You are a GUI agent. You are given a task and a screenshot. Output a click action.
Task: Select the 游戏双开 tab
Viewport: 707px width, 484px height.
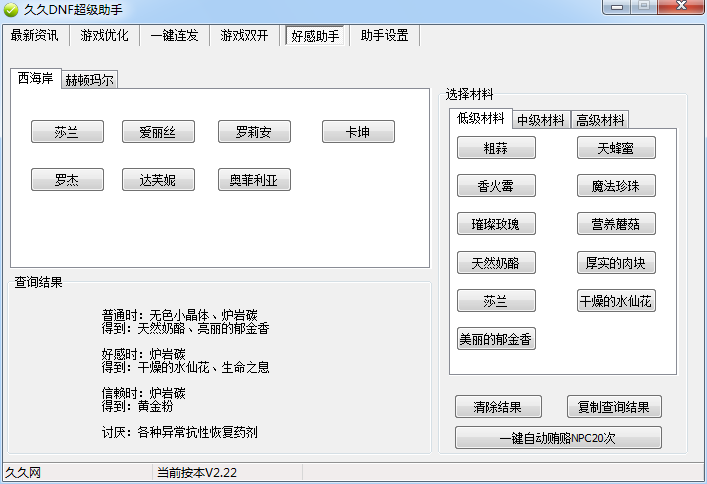coord(244,35)
